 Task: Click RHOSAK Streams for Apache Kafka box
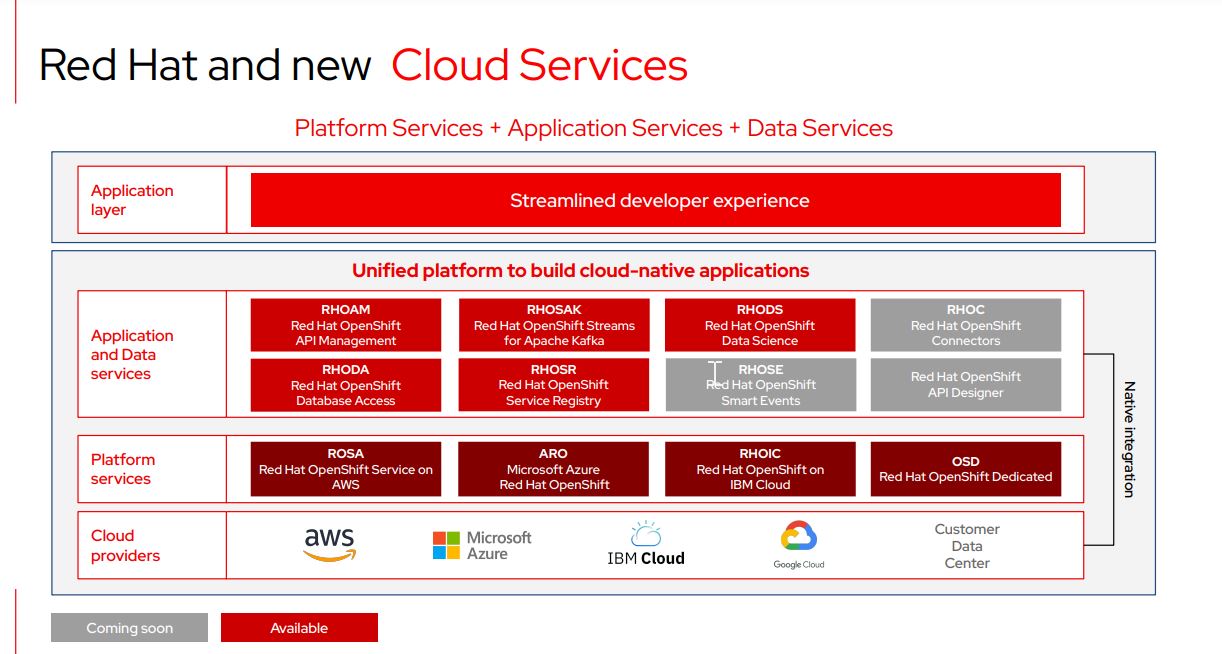pyautogui.click(x=554, y=325)
